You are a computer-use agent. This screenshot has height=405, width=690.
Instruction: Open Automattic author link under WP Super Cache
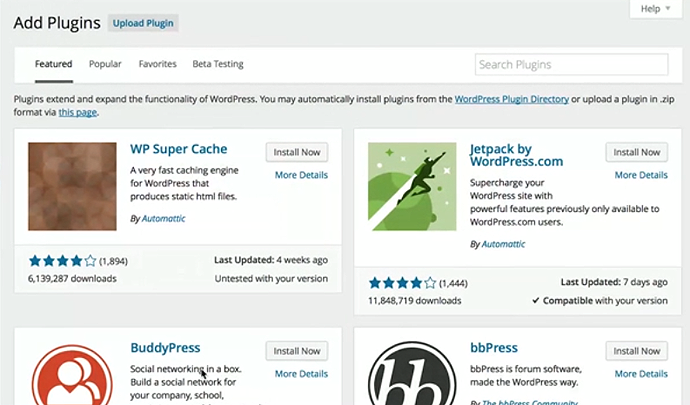[163, 219]
